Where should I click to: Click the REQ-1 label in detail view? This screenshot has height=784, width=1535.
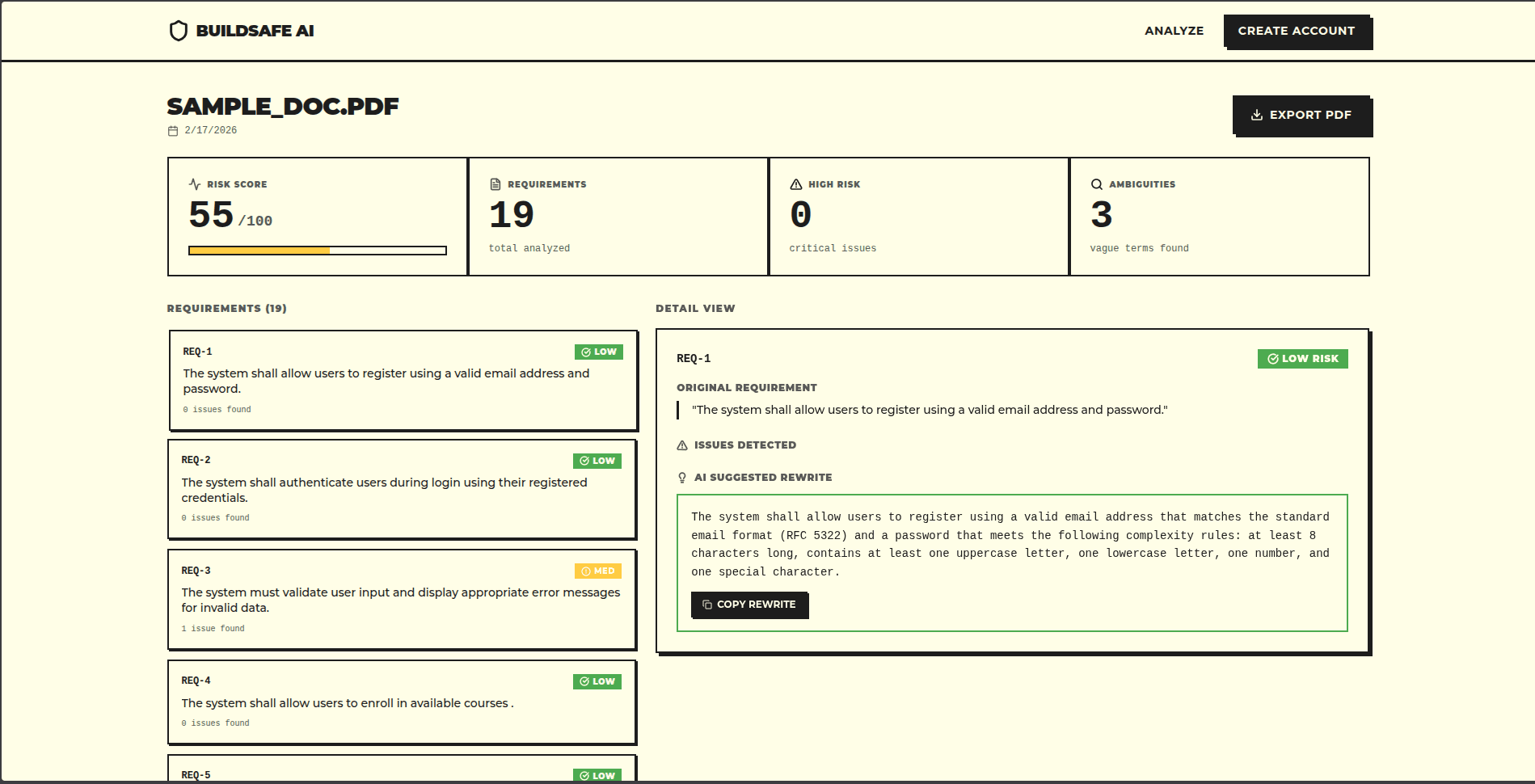tap(694, 359)
